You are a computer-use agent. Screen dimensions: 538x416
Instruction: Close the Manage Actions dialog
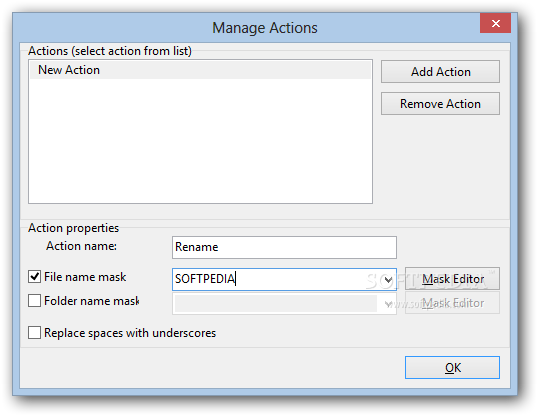(495, 23)
